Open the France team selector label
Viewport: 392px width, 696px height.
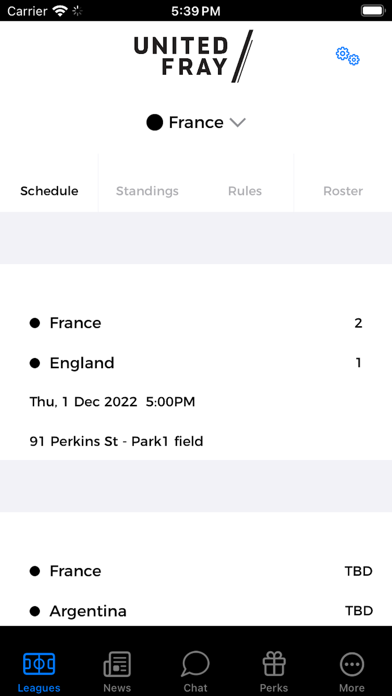[x=196, y=123]
